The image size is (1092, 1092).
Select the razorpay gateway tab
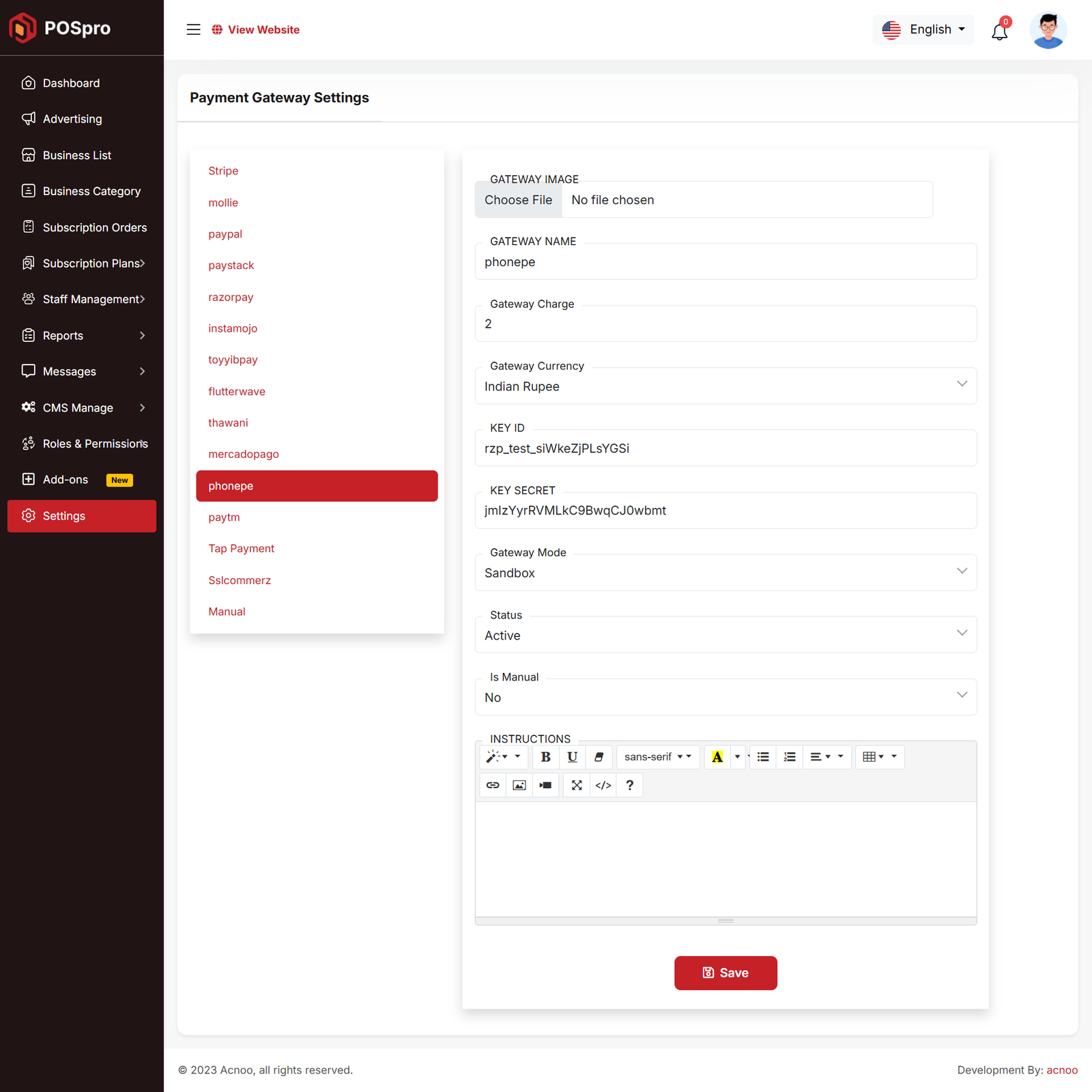[x=231, y=297]
